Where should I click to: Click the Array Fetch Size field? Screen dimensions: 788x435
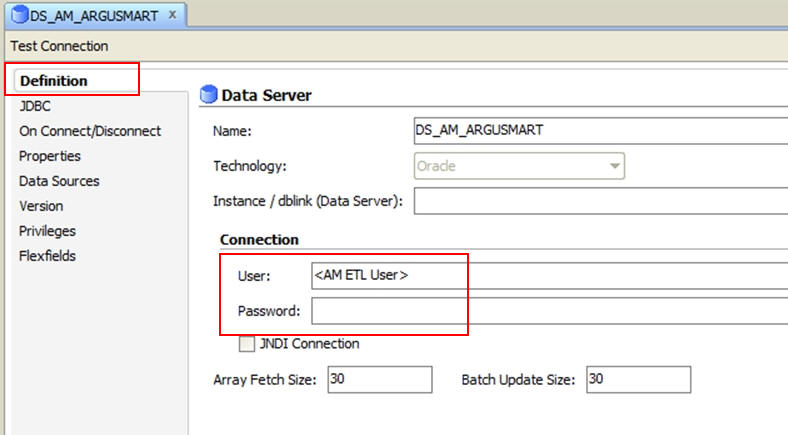tap(380, 379)
